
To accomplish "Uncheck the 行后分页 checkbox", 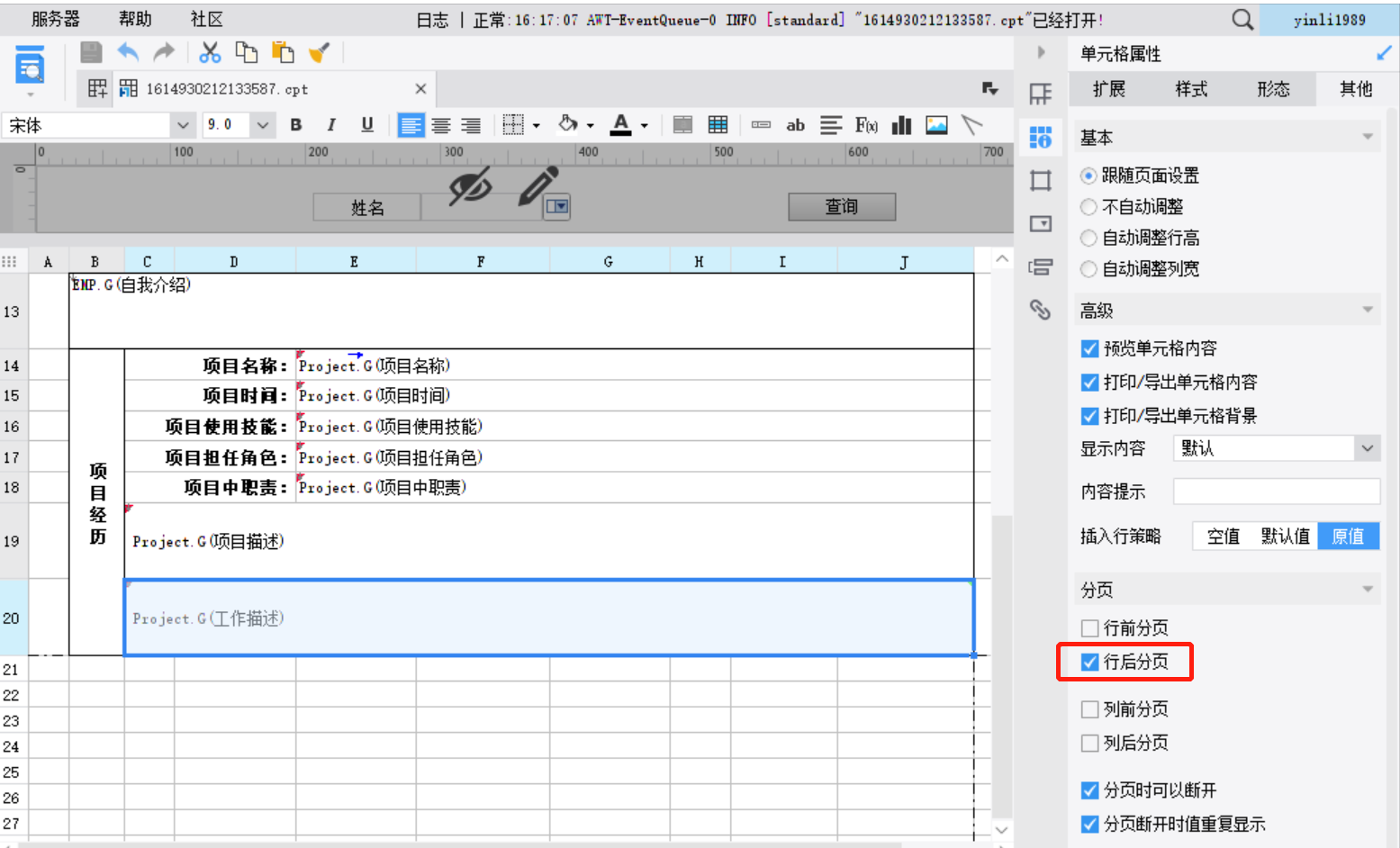I will click(x=1089, y=663).
